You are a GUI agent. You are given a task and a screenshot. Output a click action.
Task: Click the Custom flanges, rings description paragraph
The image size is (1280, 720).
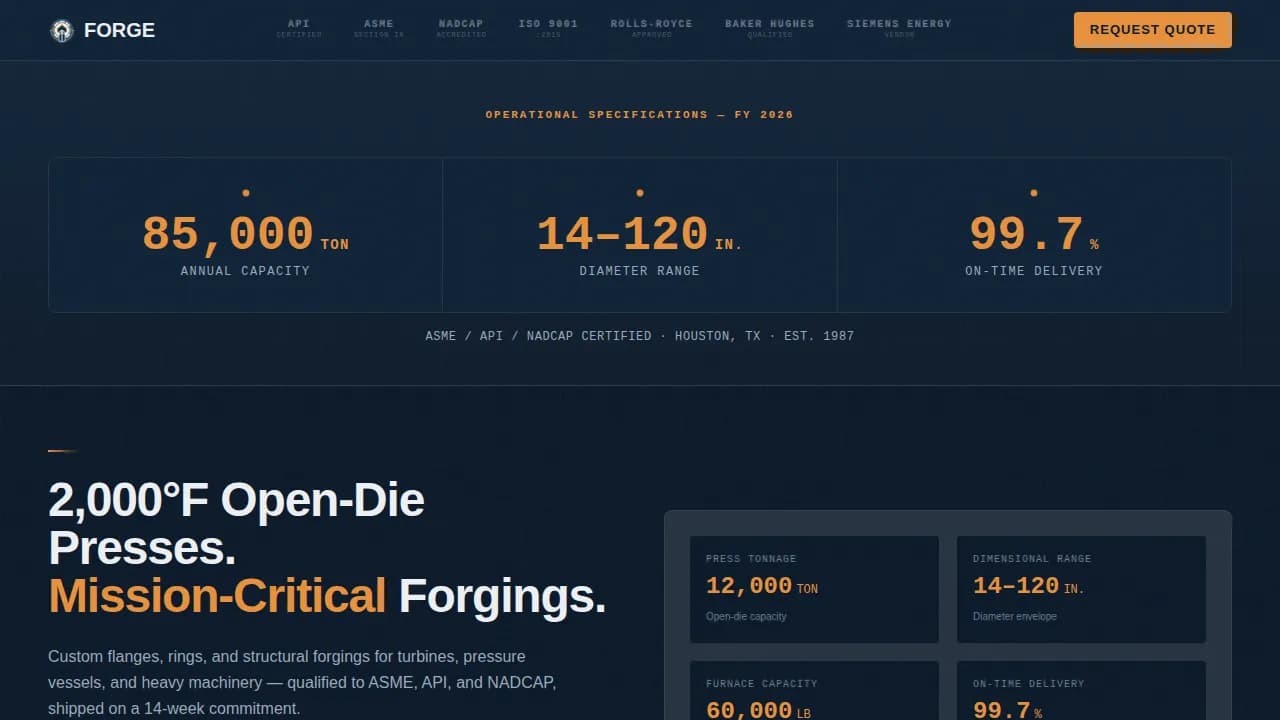pyautogui.click(x=302, y=682)
